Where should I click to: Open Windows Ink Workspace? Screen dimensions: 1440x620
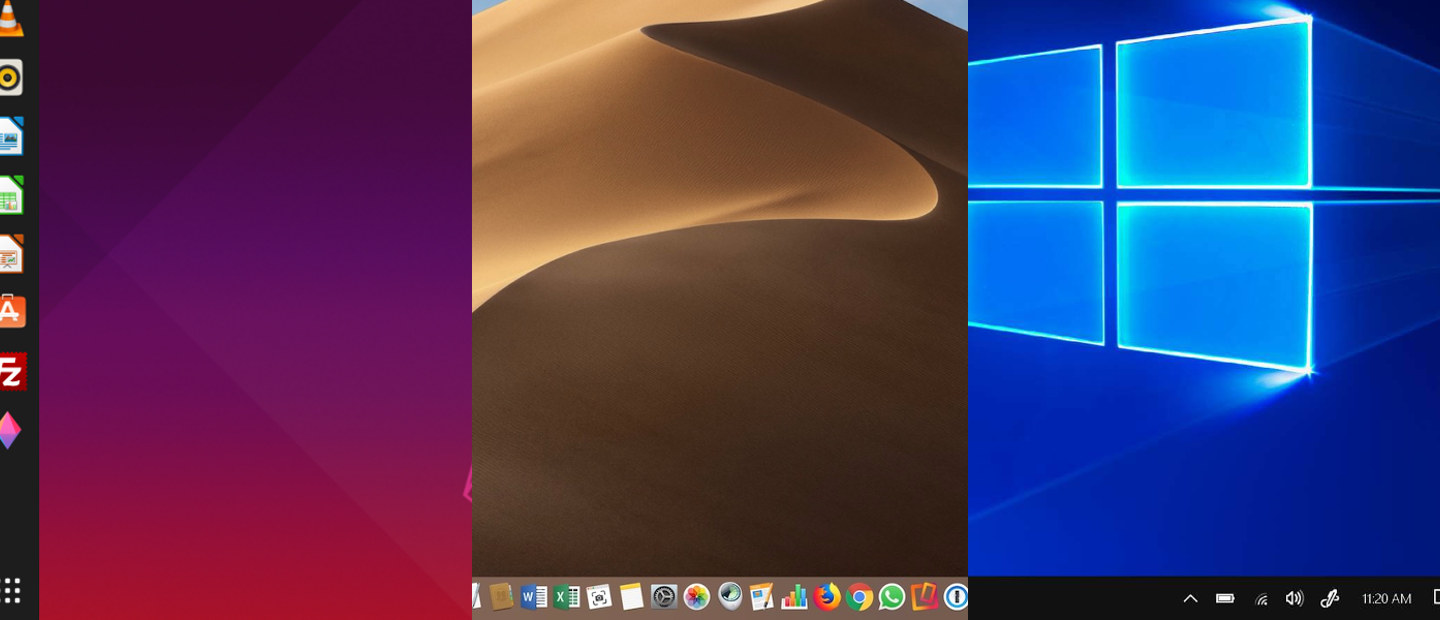(1329, 598)
